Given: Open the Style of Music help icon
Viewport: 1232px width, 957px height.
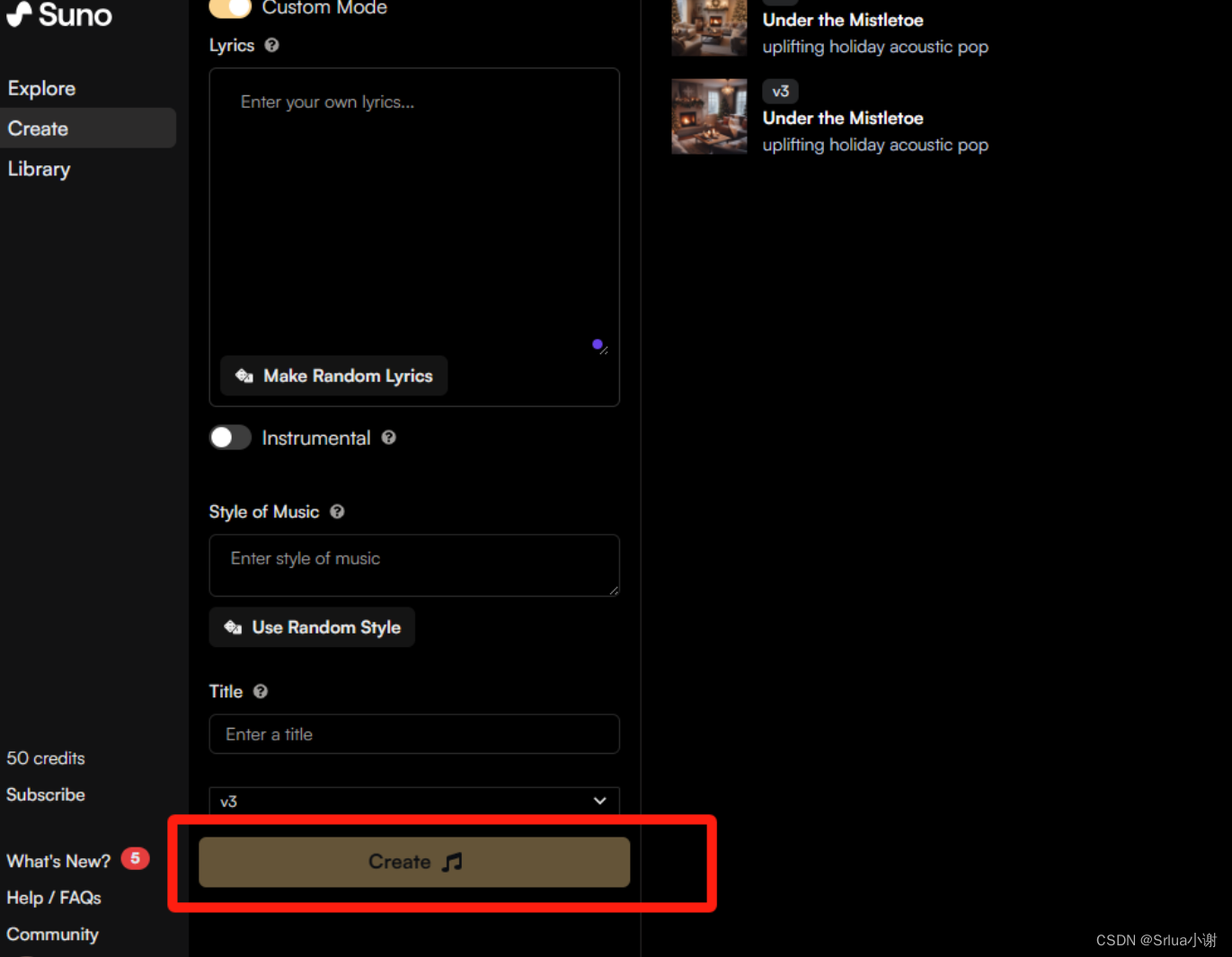Looking at the screenshot, I should [x=337, y=511].
